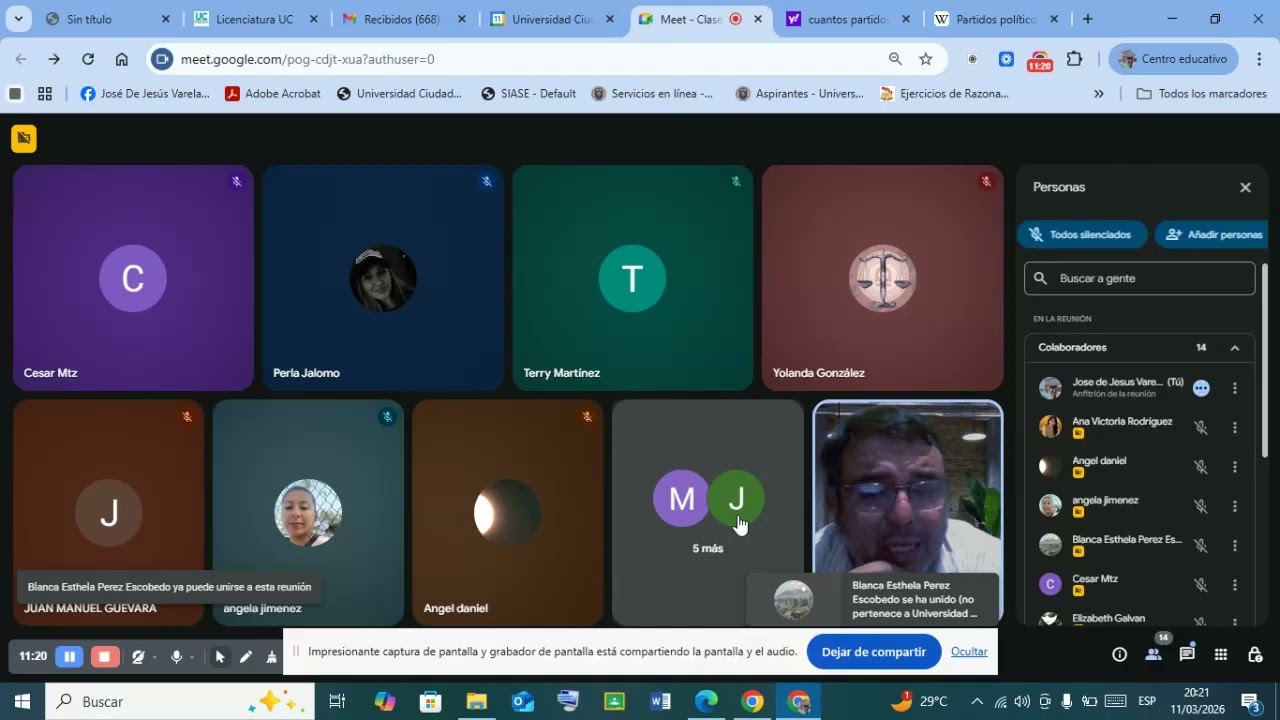Bookmark this page with star icon
This screenshot has height=720, width=1280.
tap(926, 59)
